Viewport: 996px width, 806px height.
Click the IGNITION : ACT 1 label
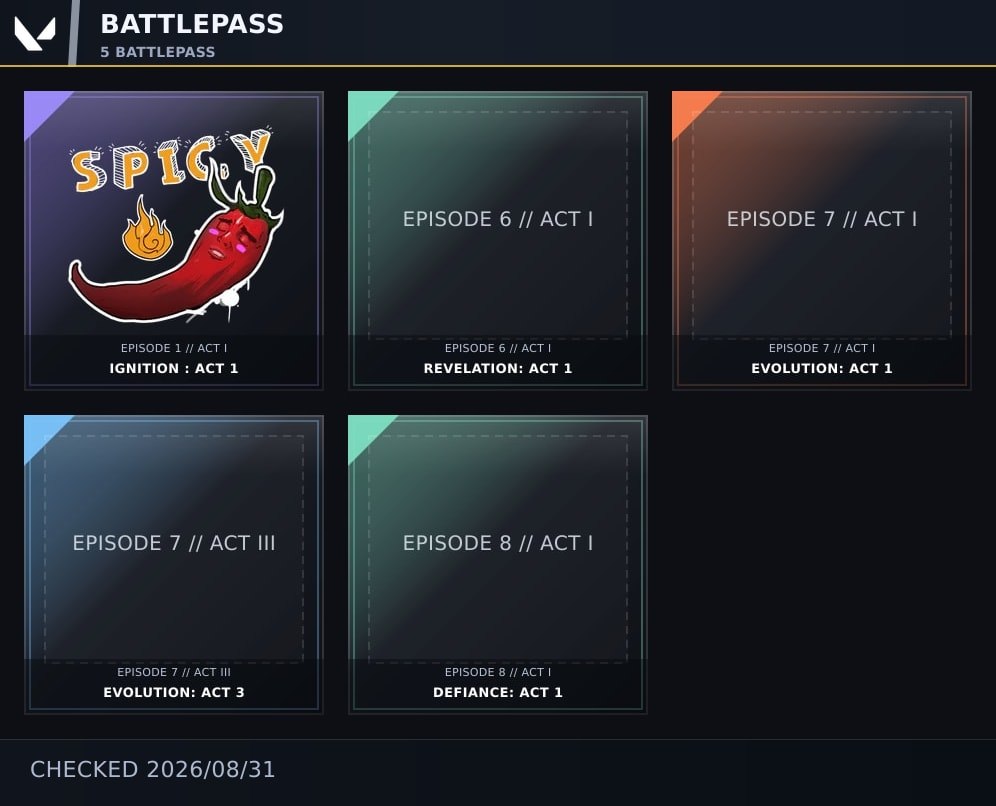coord(173,368)
